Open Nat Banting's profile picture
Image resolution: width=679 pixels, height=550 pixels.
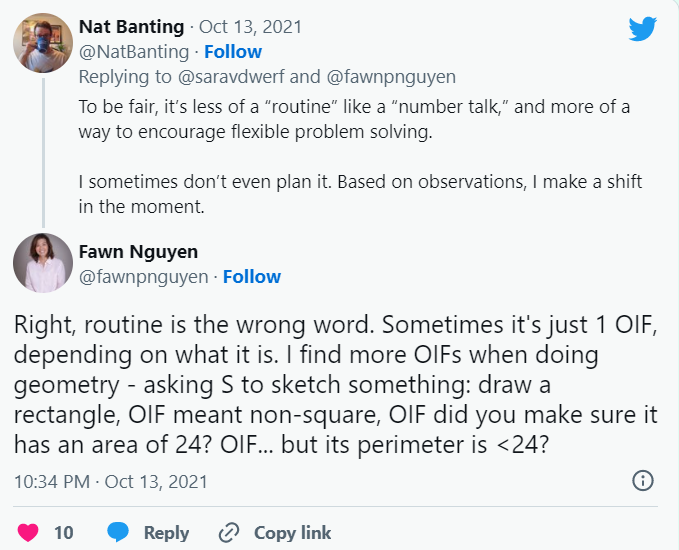[x=42, y=43]
